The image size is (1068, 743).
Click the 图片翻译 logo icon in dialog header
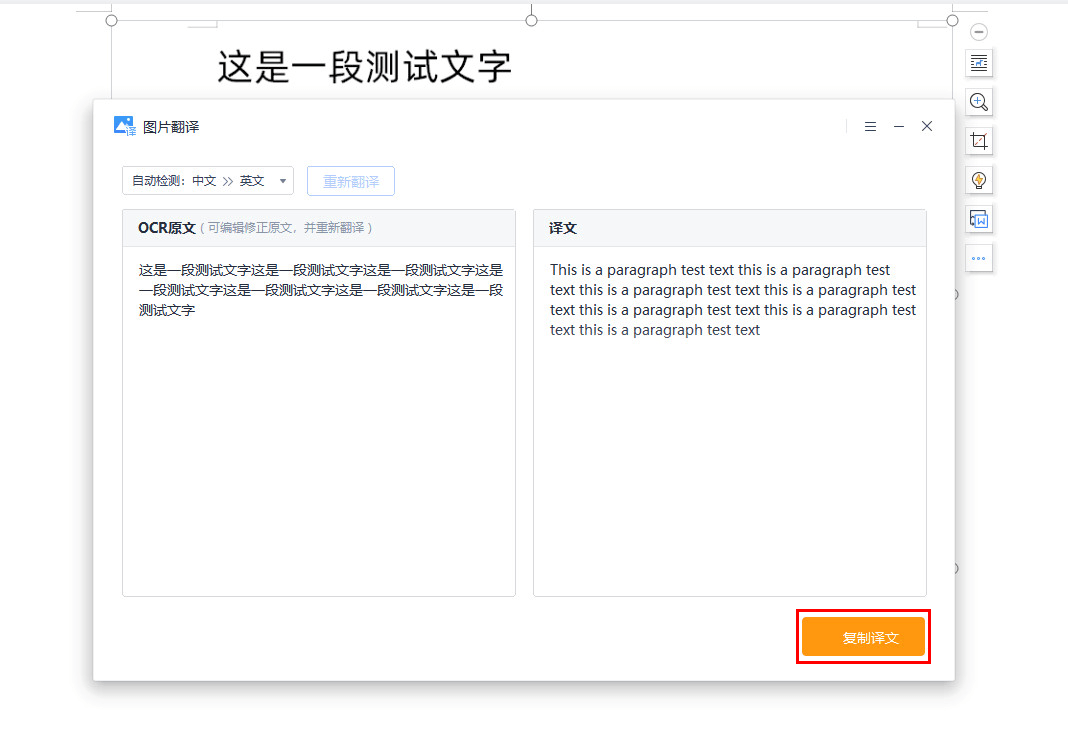pos(122,125)
